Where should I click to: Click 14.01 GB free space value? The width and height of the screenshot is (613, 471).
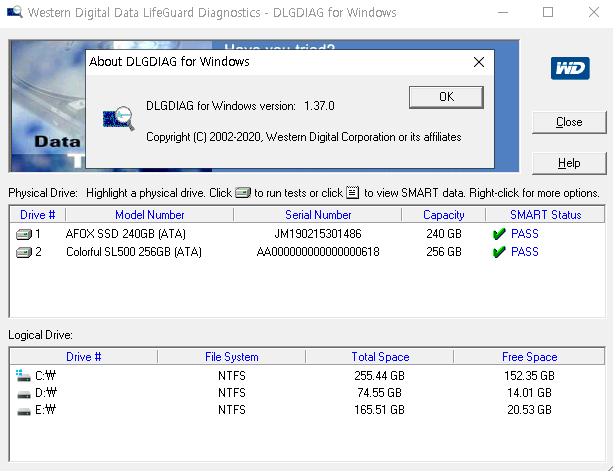click(x=529, y=392)
